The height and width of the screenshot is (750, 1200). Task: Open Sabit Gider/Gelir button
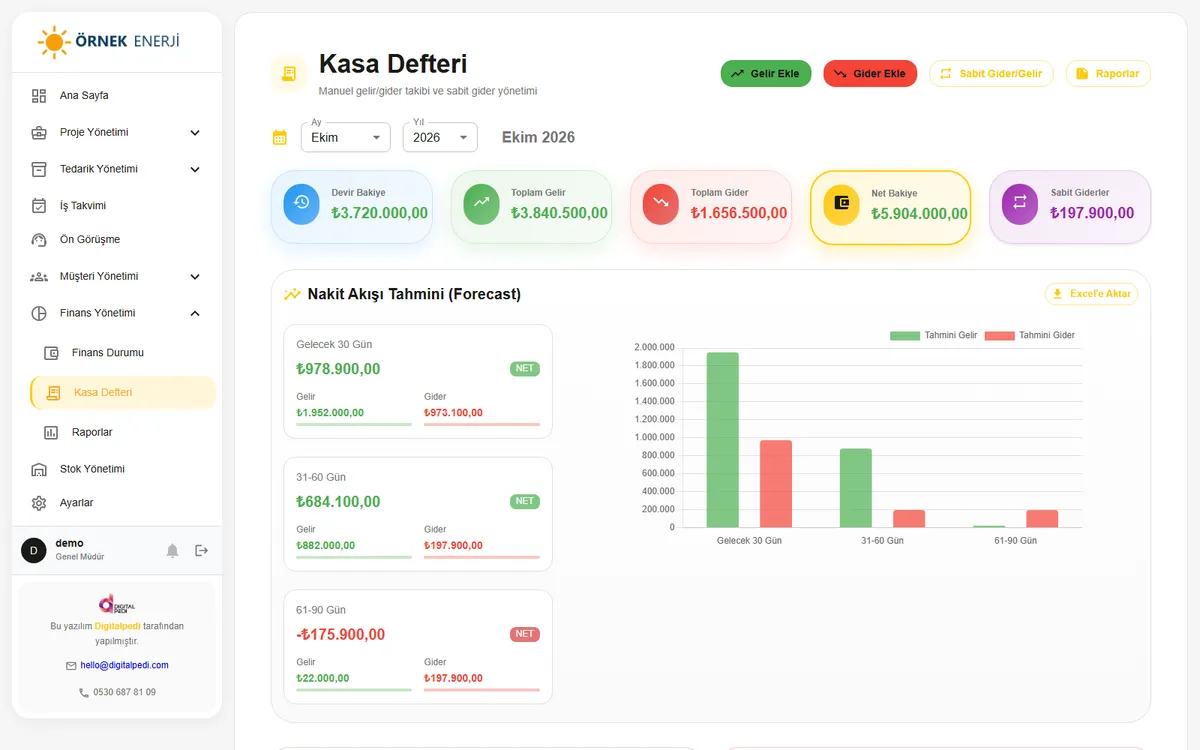point(991,74)
